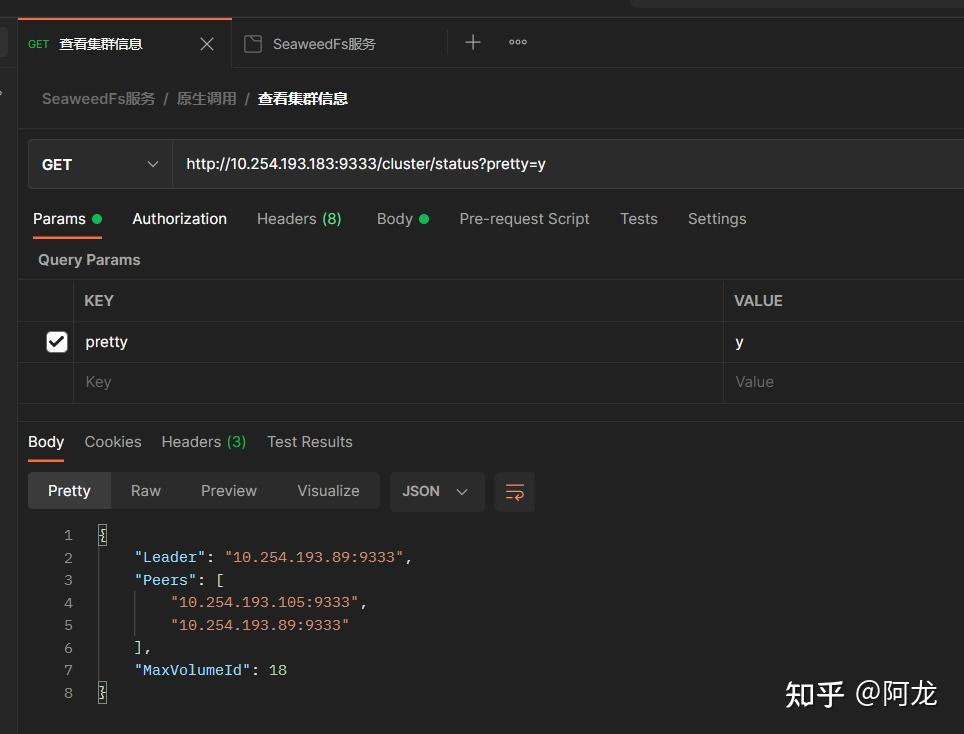Open the Headers (8) request tab
Image resolution: width=964 pixels, height=734 pixels.
coord(299,218)
